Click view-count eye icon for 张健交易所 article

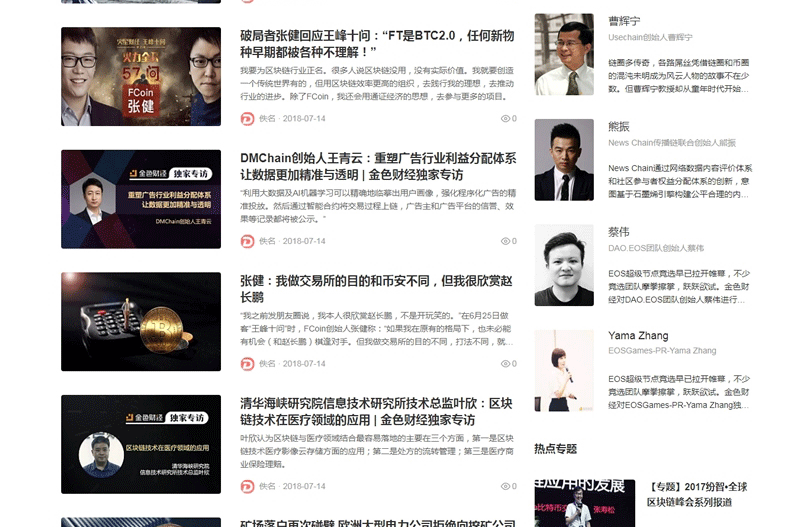(x=505, y=363)
